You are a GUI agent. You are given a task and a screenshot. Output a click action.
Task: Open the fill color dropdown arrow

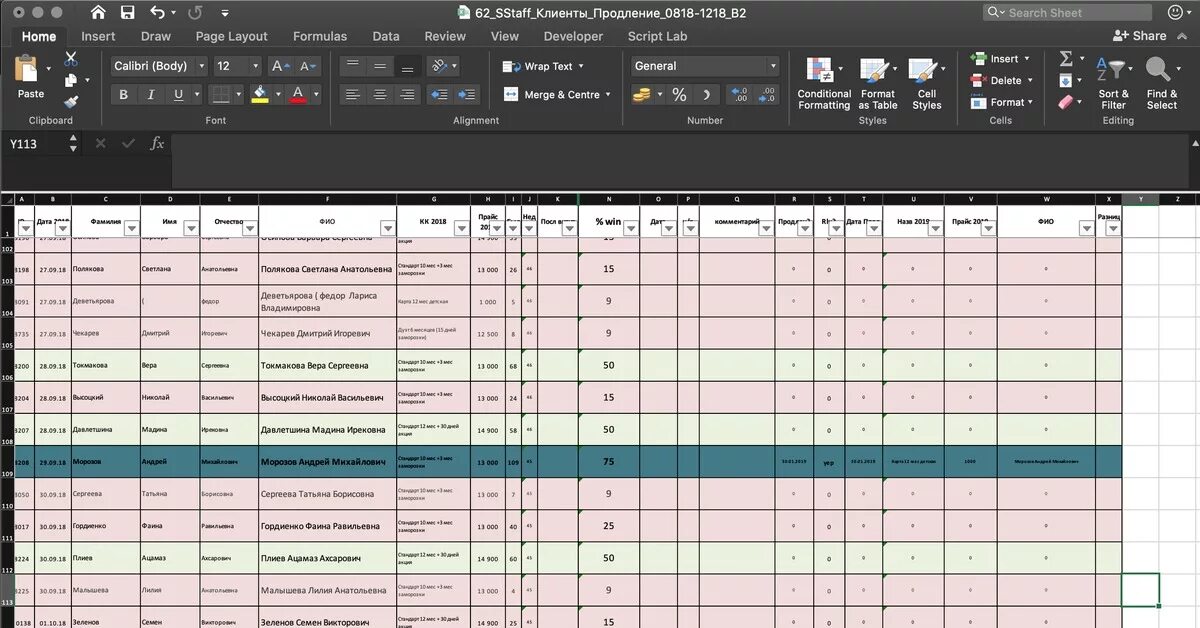click(x=277, y=95)
